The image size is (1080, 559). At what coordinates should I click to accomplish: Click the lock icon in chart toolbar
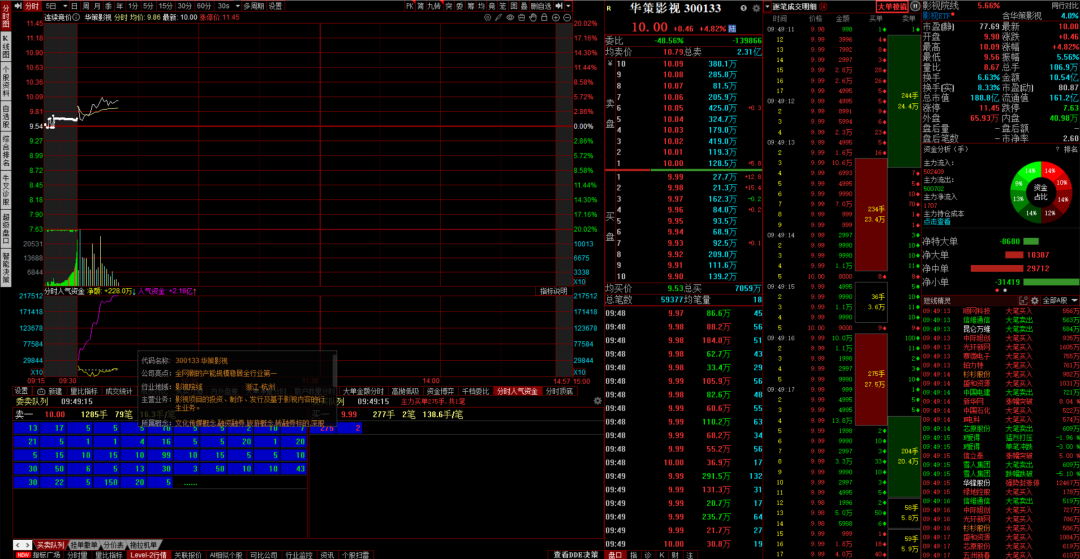[544, 17]
